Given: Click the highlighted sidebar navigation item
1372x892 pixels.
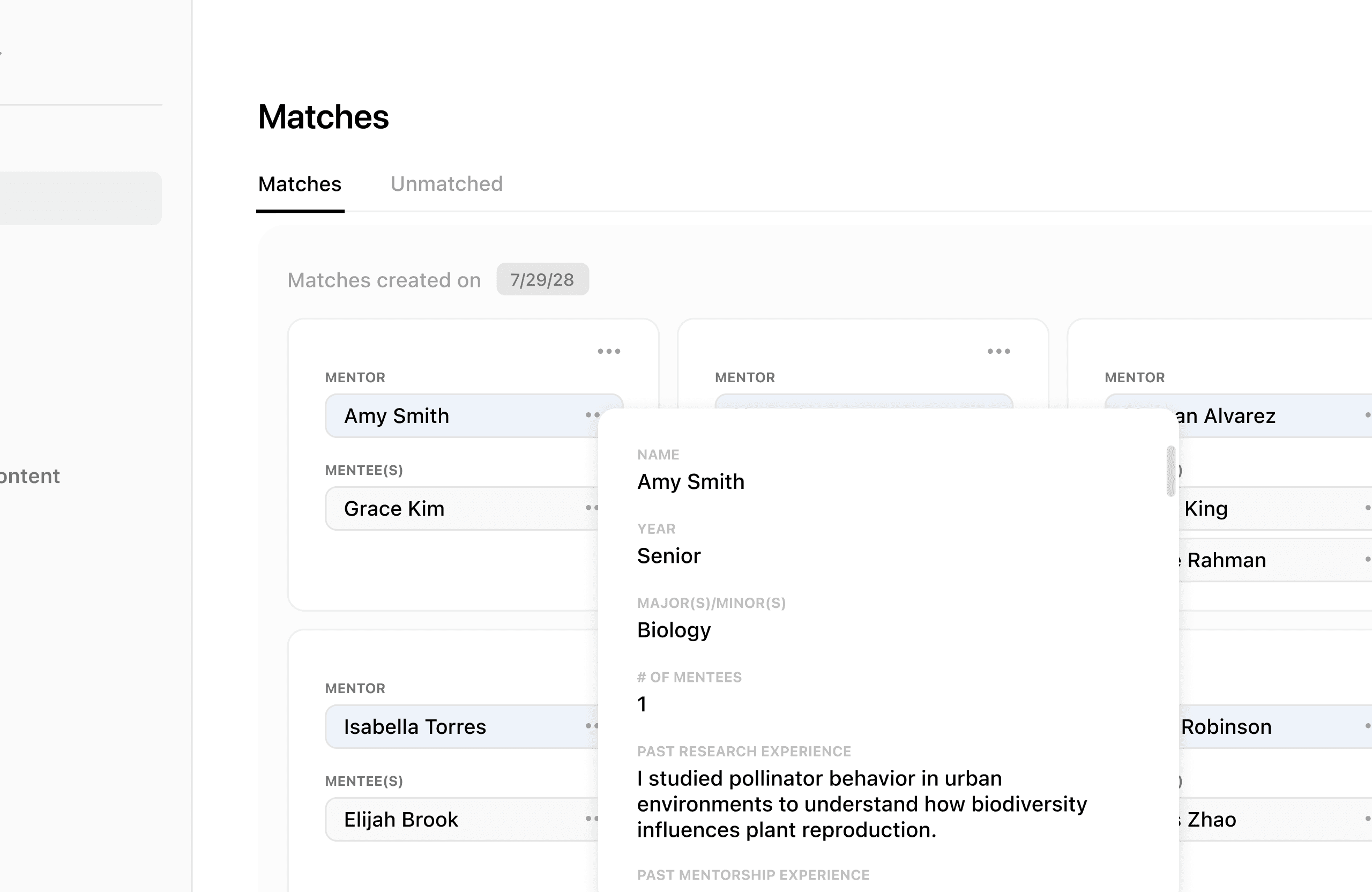Looking at the screenshot, I should pos(81,198).
